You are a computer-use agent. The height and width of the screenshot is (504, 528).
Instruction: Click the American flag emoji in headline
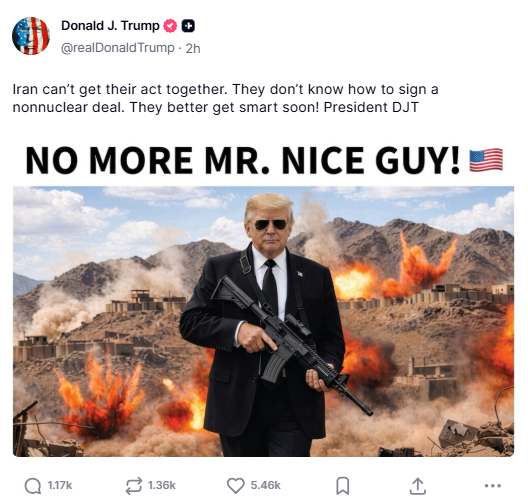tap(486, 160)
